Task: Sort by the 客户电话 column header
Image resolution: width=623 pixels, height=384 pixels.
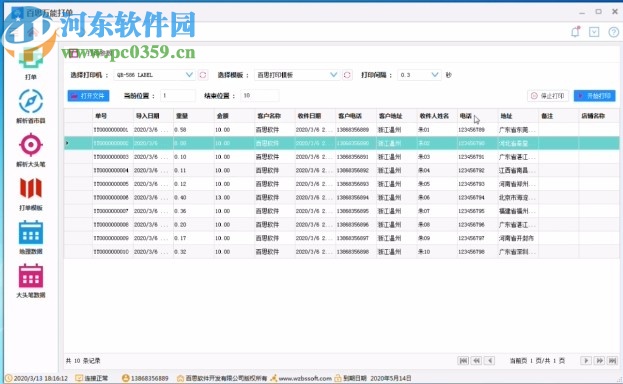Action: (356, 116)
